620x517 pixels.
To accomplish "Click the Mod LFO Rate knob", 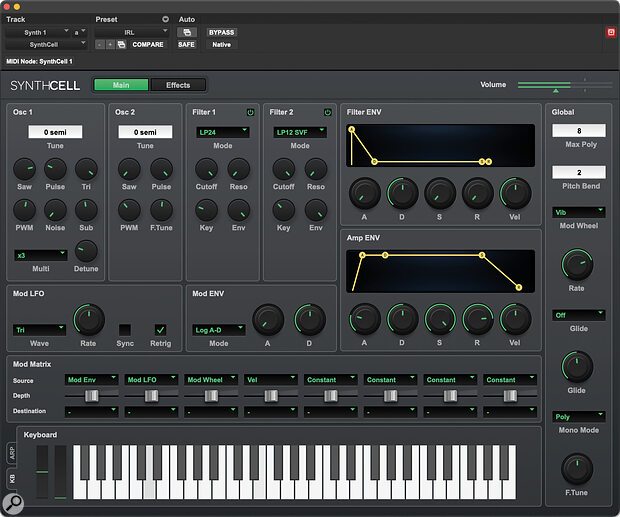I will point(89,319).
